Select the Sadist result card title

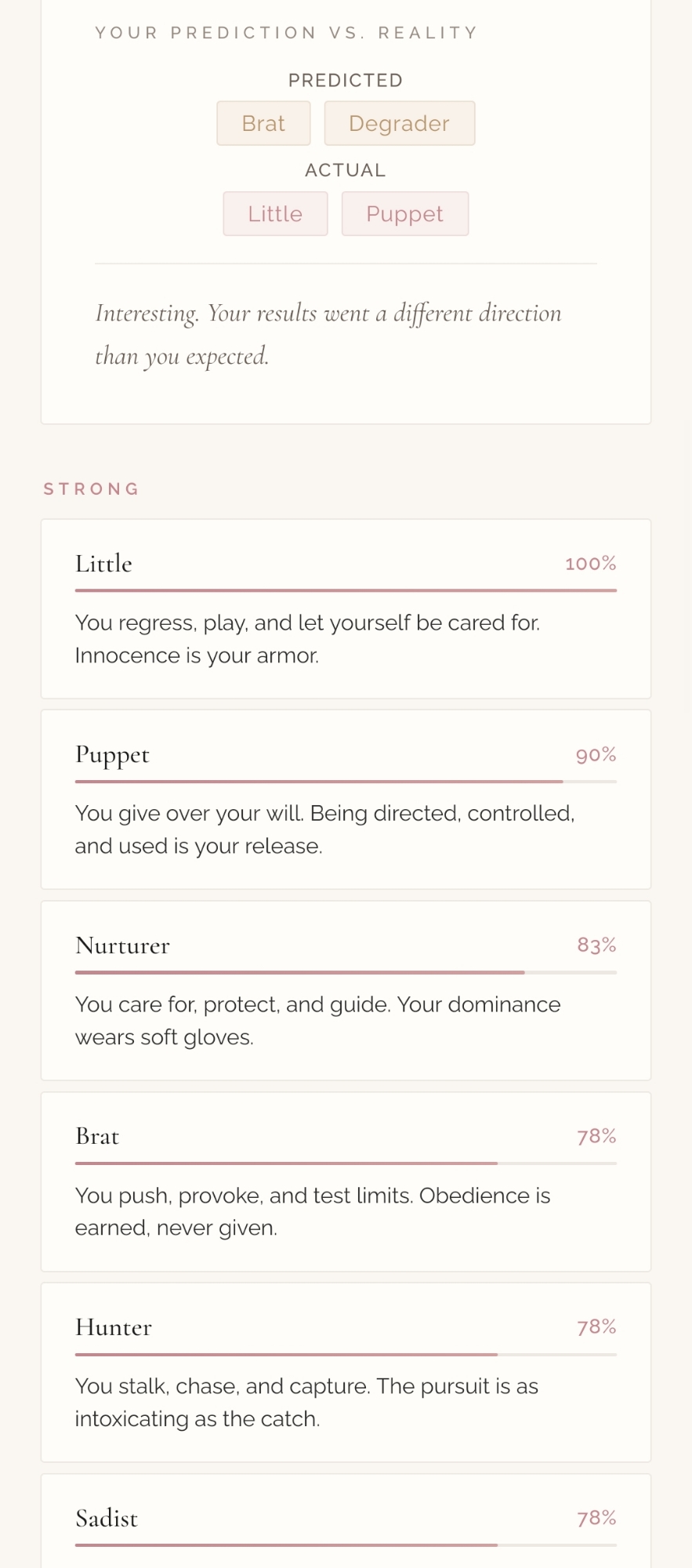pyautogui.click(x=107, y=1519)
